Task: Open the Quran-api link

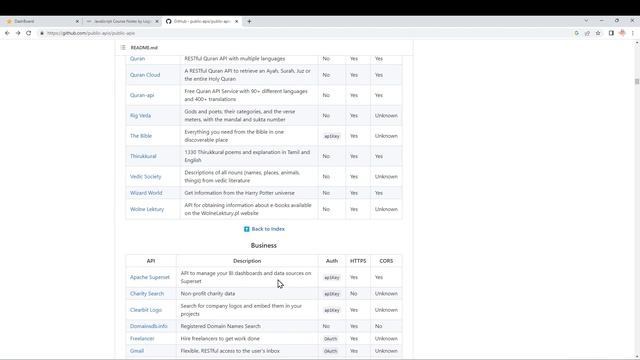Action: (x=142, y=96)
